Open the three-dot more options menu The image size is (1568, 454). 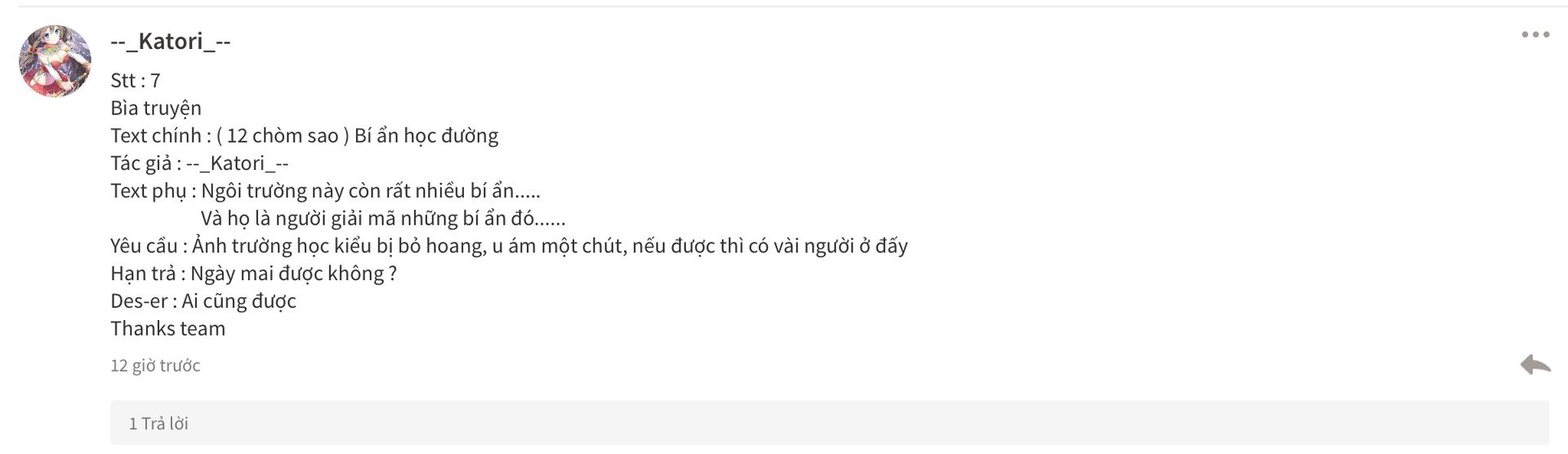1535,35
